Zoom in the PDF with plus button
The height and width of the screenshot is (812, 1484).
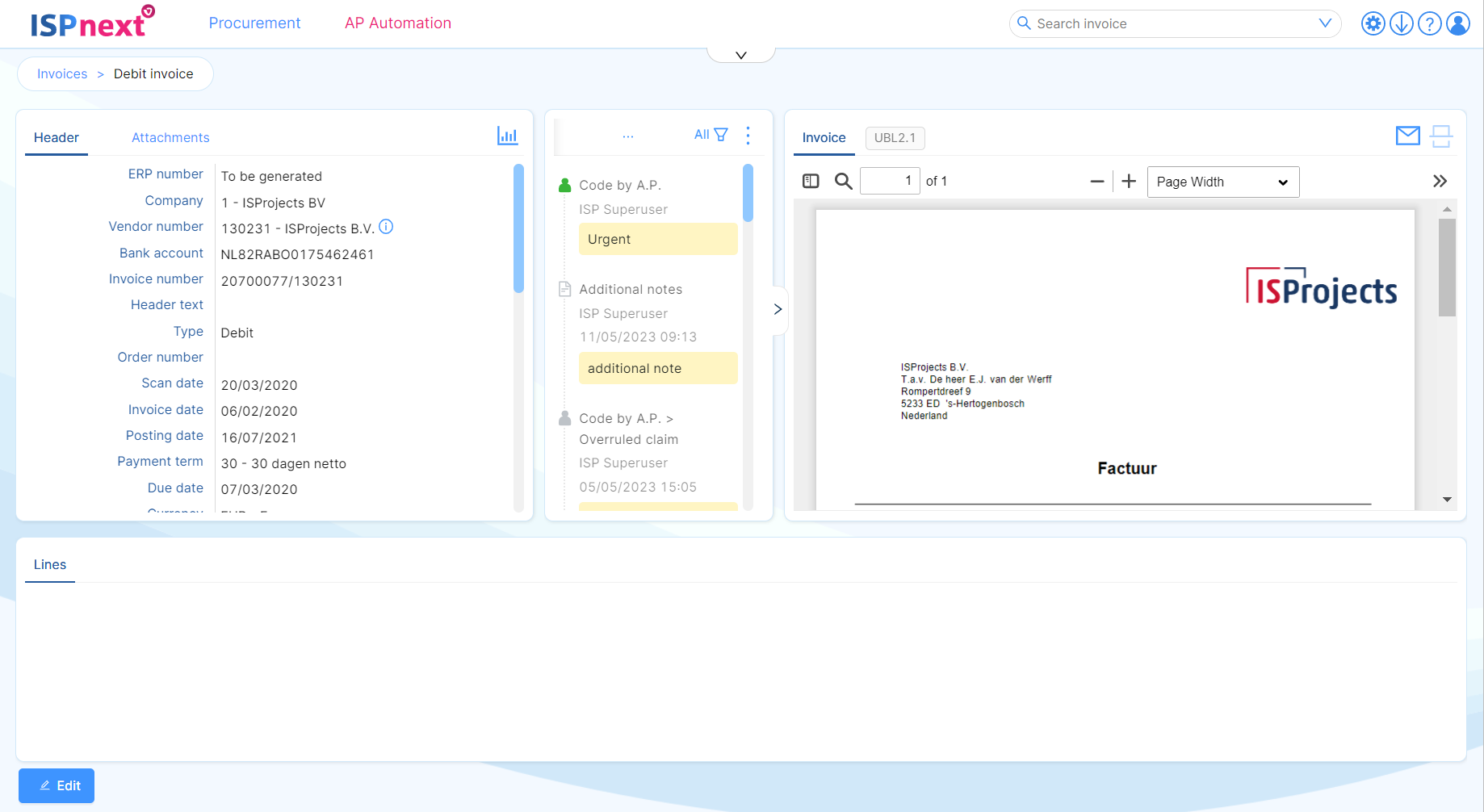[1129, 182]
